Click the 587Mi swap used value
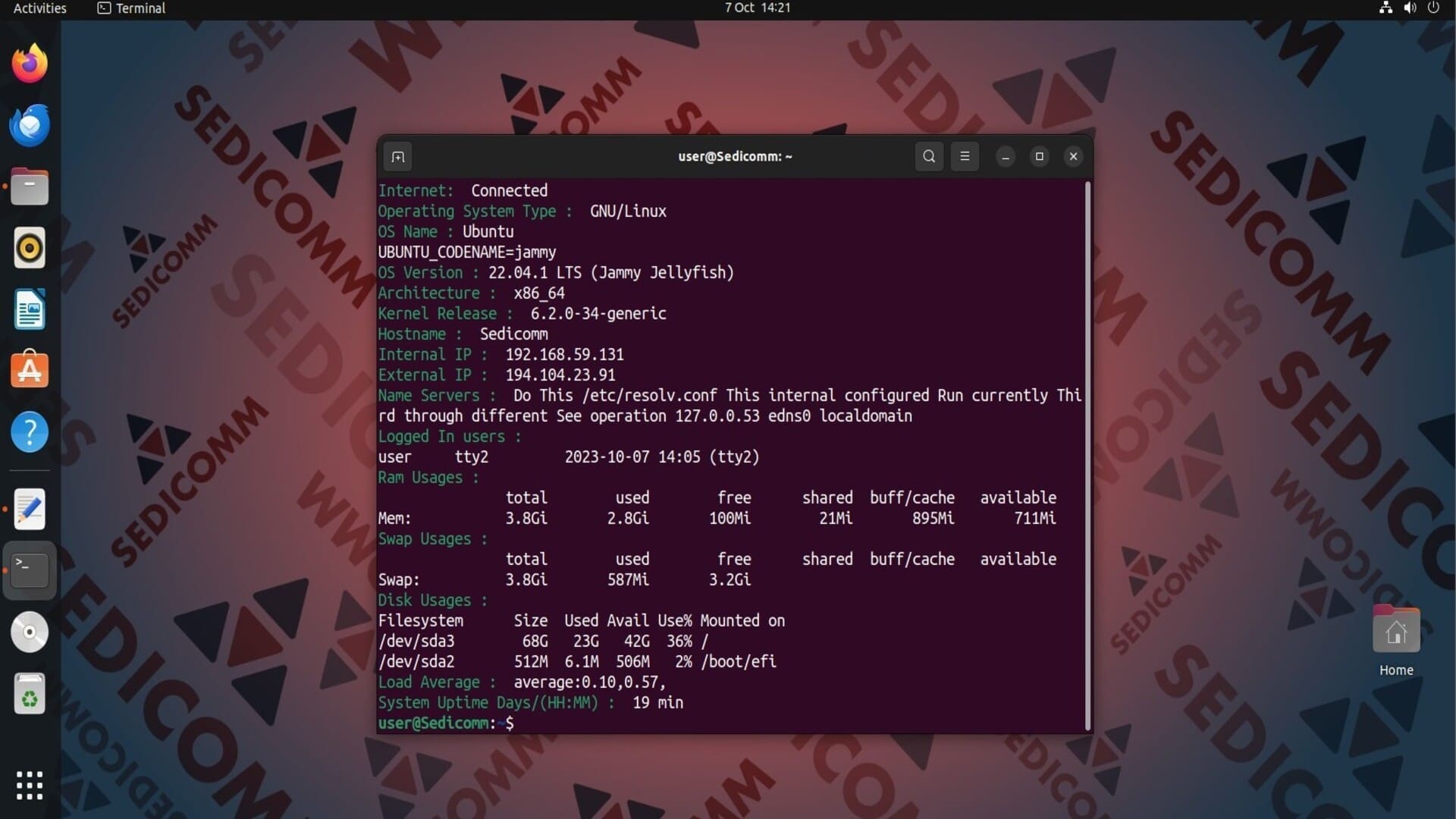Viewport: 1456px width, 819px height. 628,580
